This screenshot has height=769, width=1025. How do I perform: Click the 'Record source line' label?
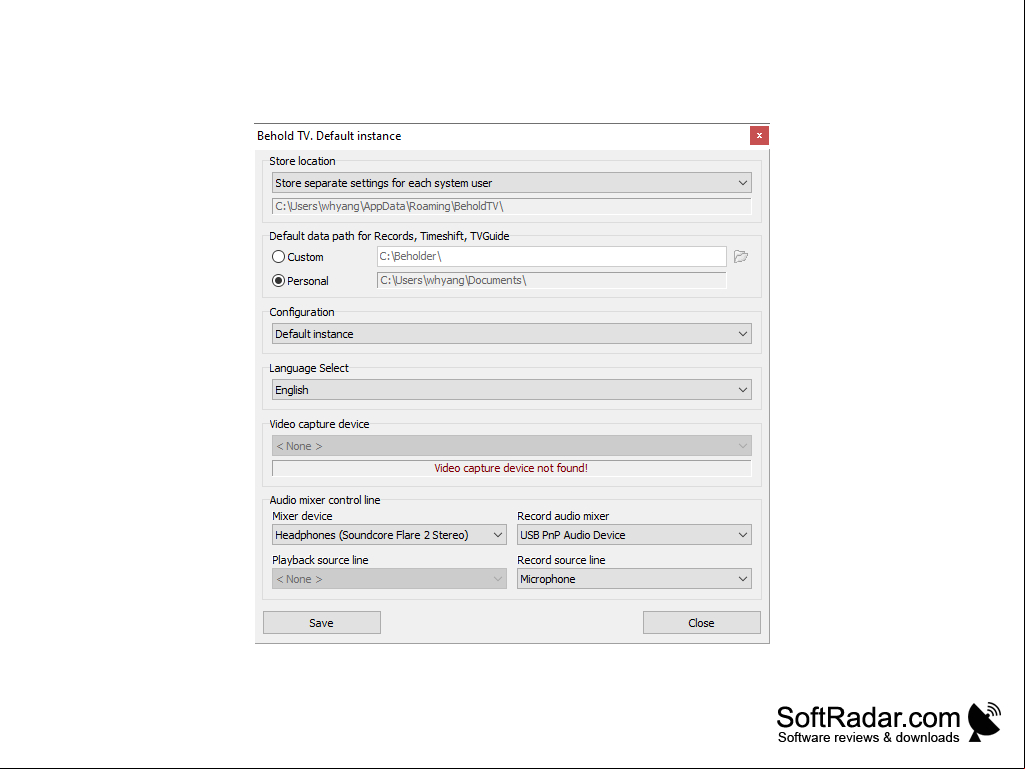pos(561,560)
